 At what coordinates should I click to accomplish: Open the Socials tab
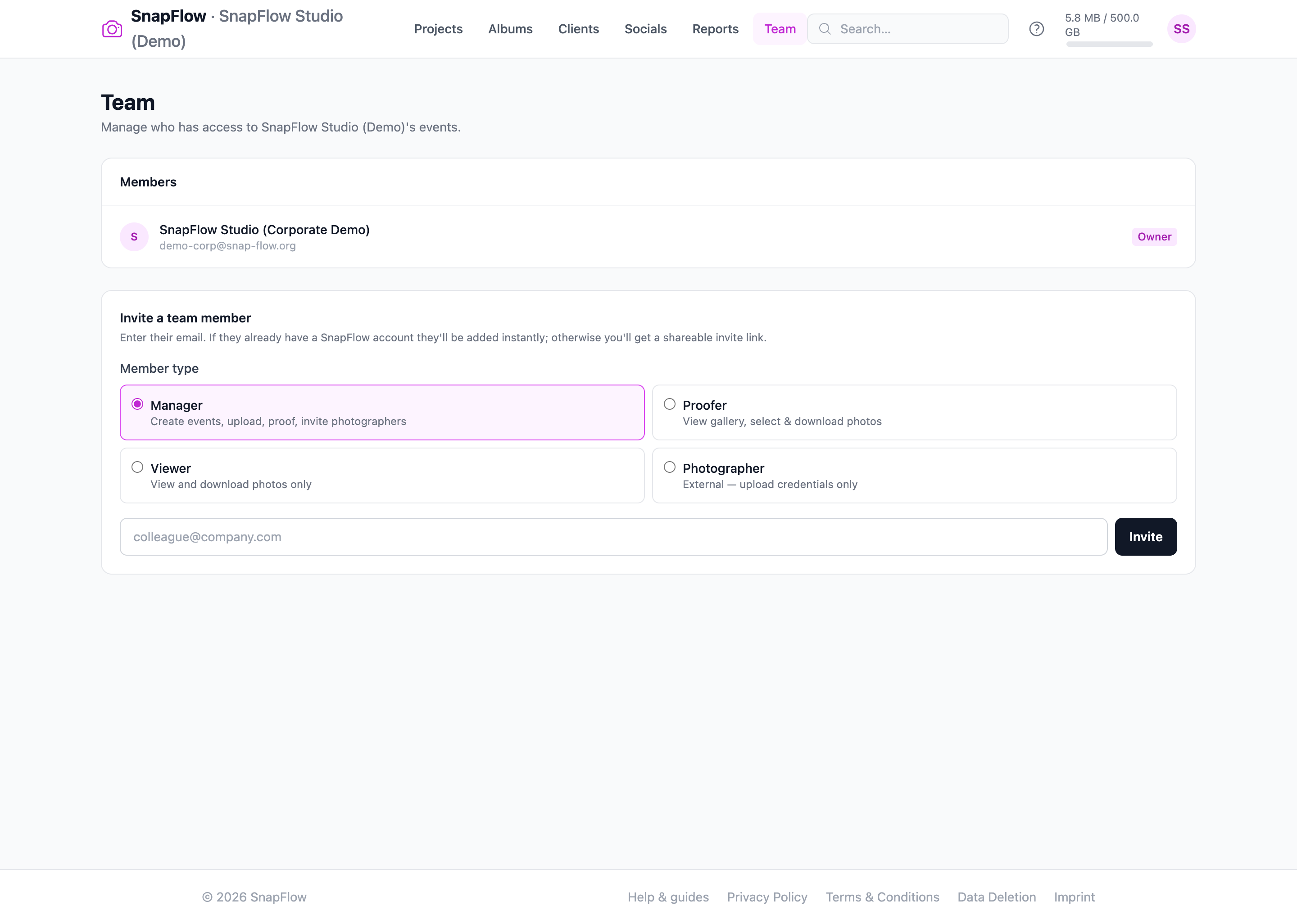click(645, 29)
